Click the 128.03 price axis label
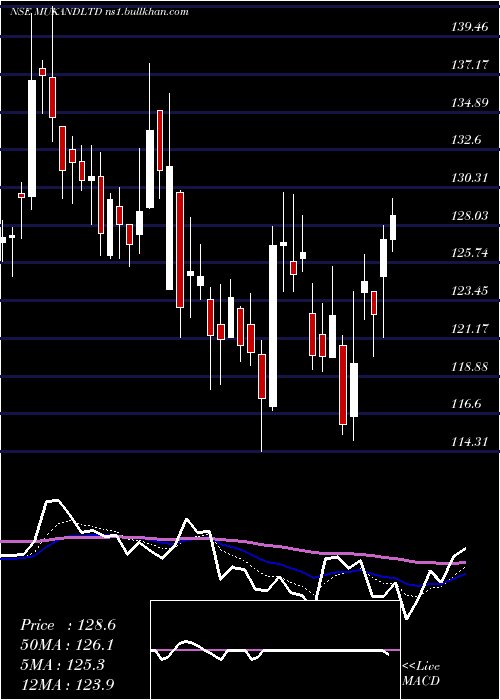This screenshot has width=500, height=700. click(470, 216)
